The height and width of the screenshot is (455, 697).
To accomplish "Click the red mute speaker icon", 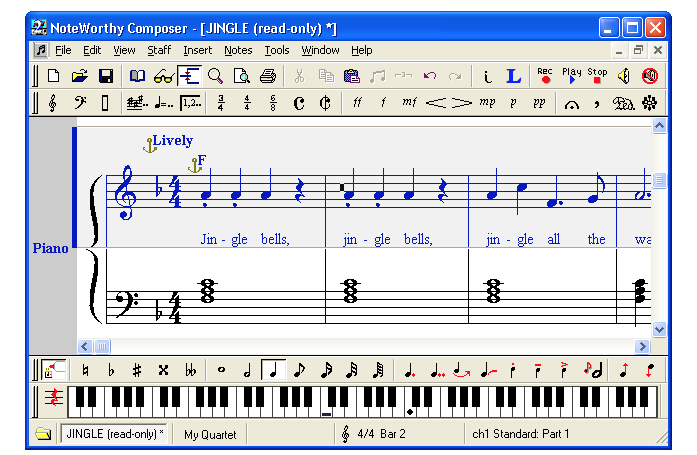I will coord(650,76).
